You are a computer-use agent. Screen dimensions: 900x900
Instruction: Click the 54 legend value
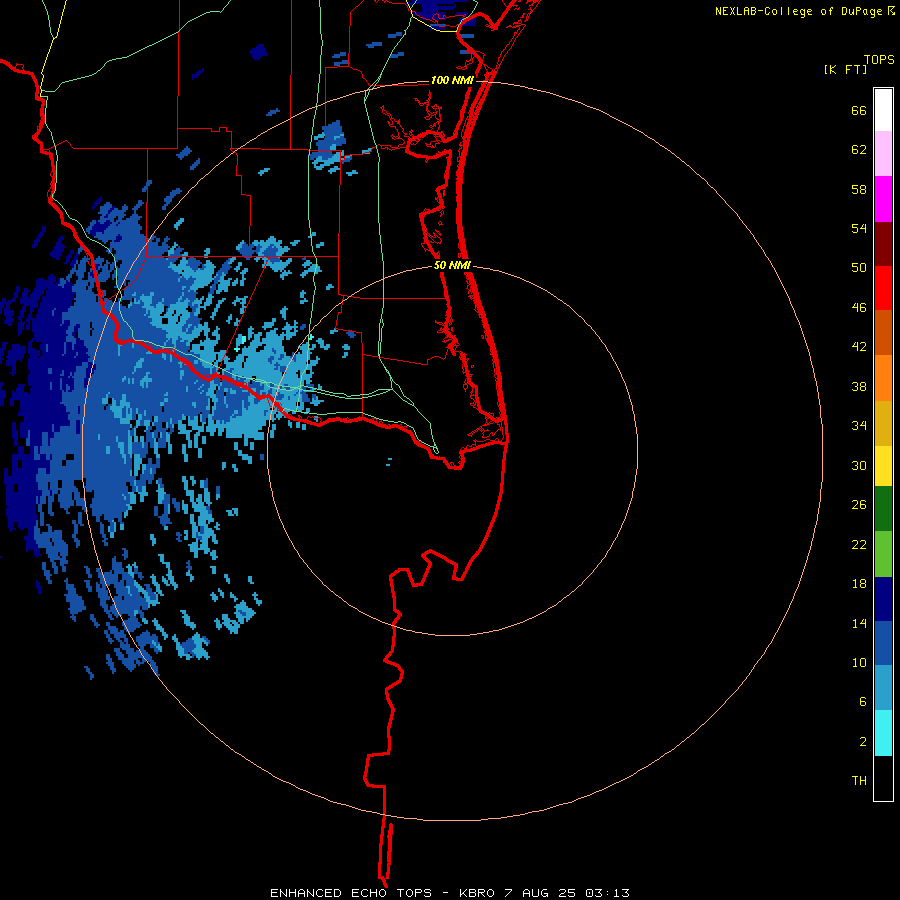(859, 228)
